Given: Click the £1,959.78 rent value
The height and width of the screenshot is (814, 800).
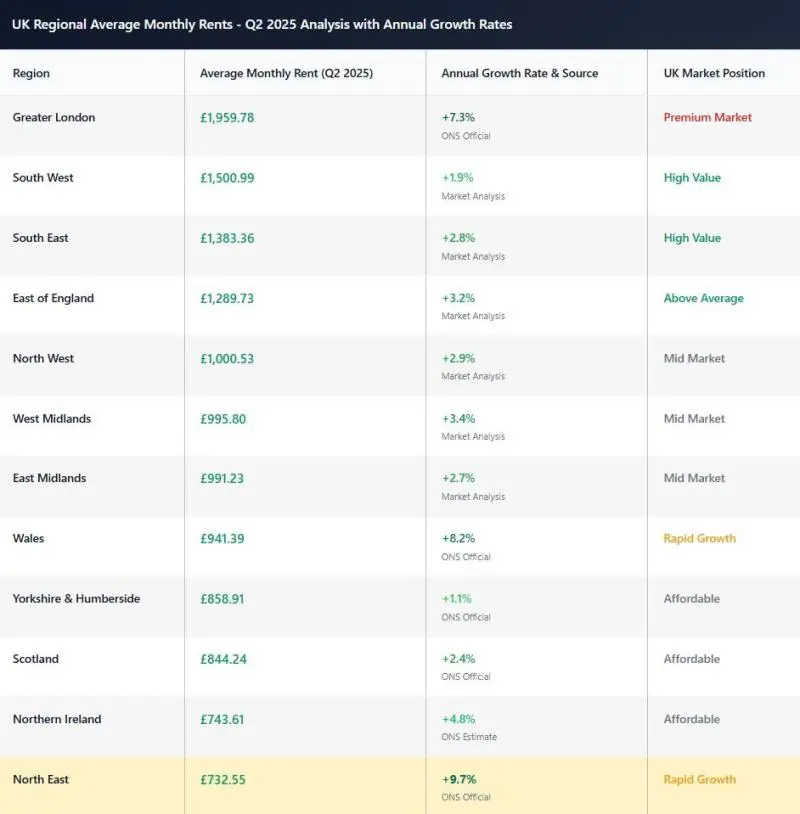Looking at the screenshot, I should [x=227, y=118].
